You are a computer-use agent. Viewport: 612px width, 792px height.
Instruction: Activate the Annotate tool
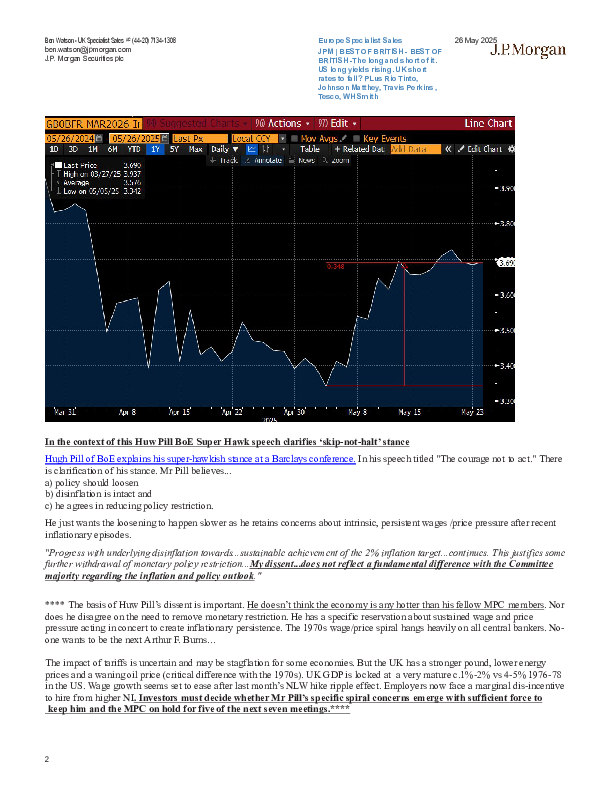point(263,160)
